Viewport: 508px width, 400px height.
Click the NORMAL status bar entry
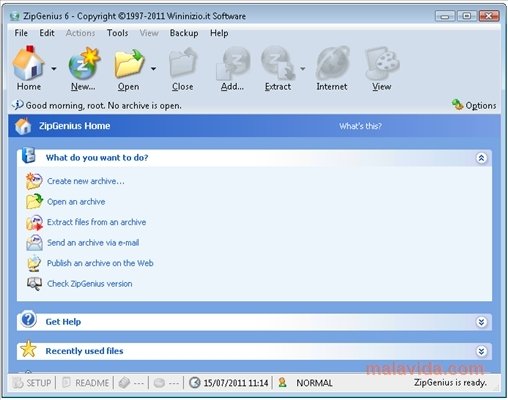(x=314, y=383)
